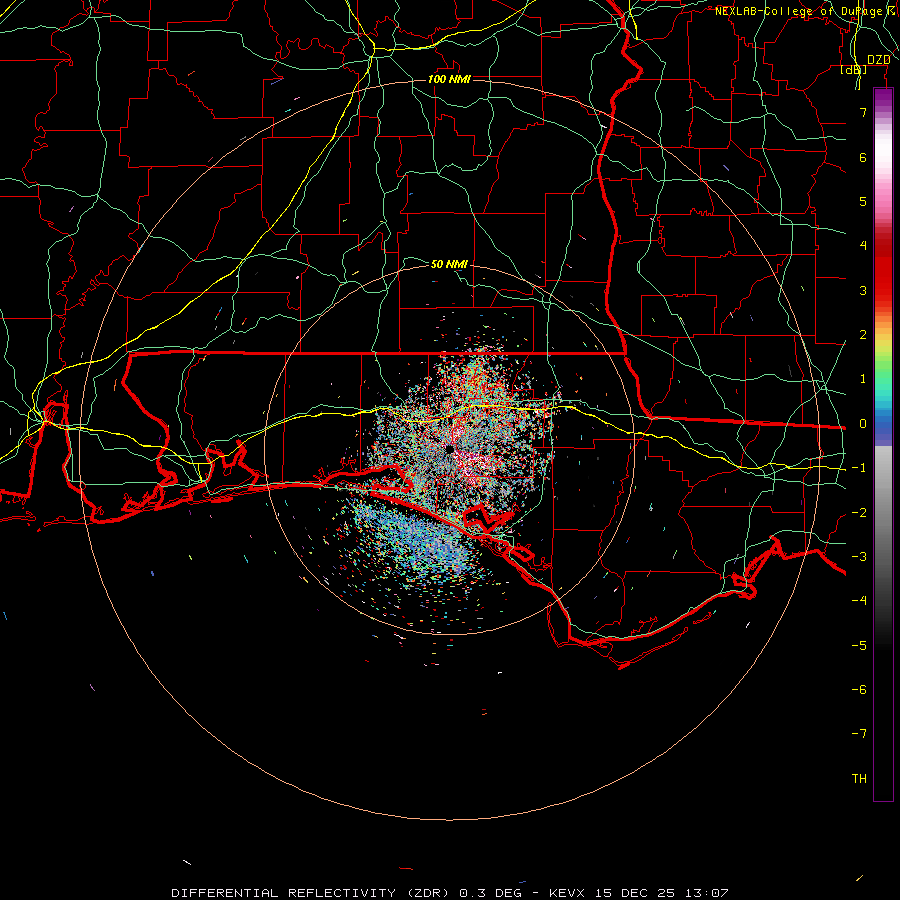Click the "-2" value on the color scale
The width and height of the screenshot is (900, 900).
click(859, 513)
